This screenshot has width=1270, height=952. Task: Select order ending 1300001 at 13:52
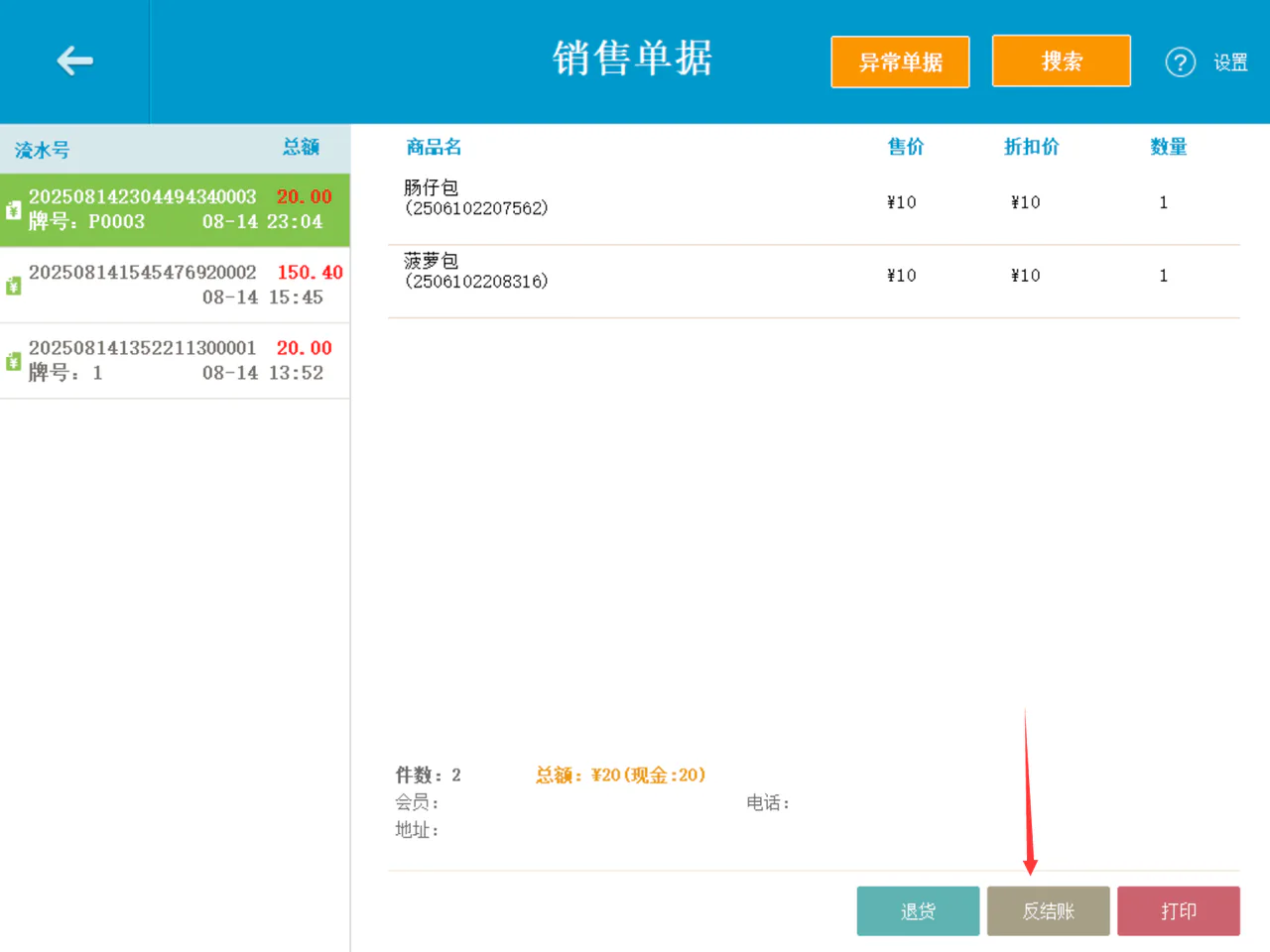[x=175, y=361]
